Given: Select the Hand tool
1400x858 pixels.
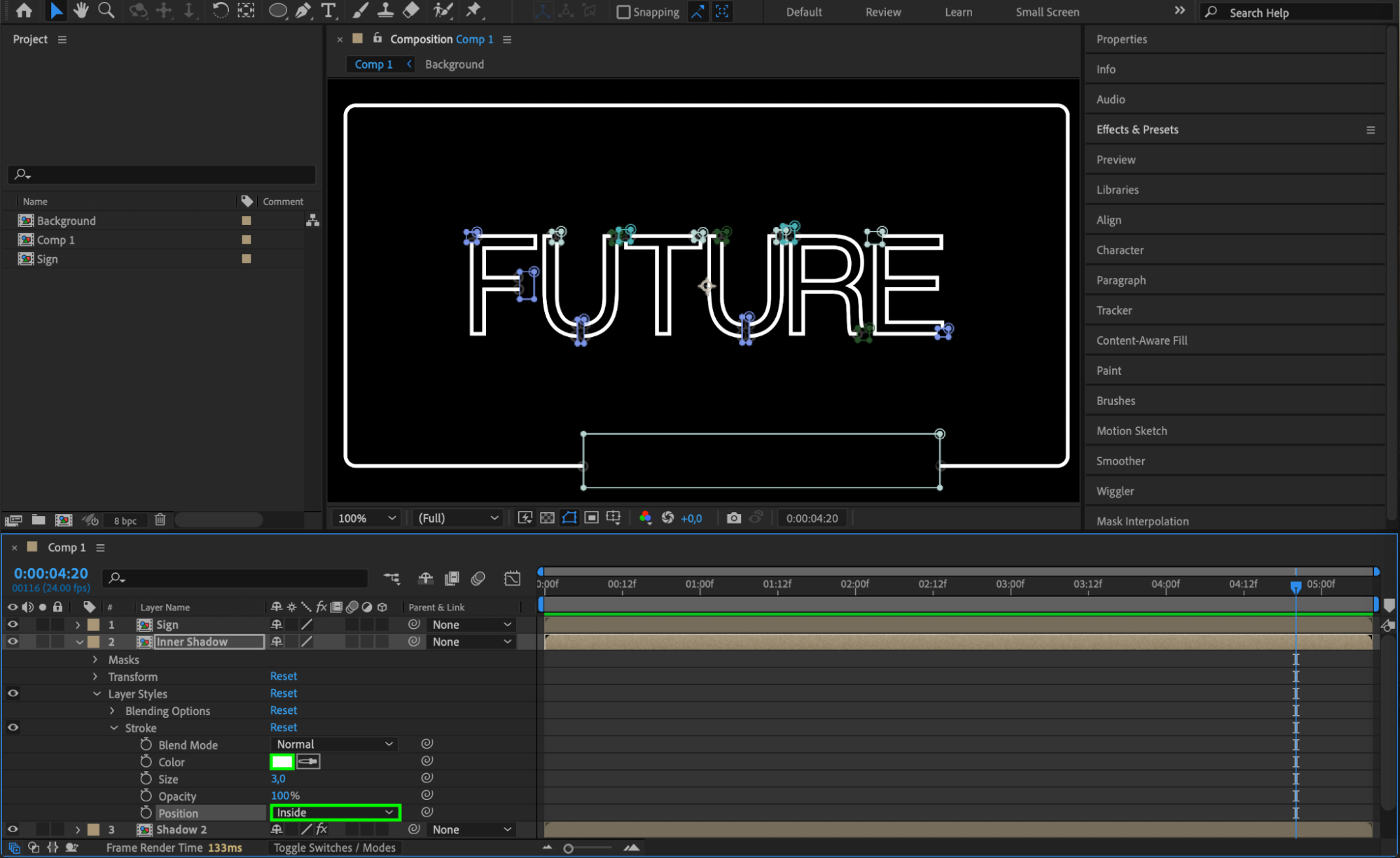Looking at the screenshot, I should tap(81, 11).
